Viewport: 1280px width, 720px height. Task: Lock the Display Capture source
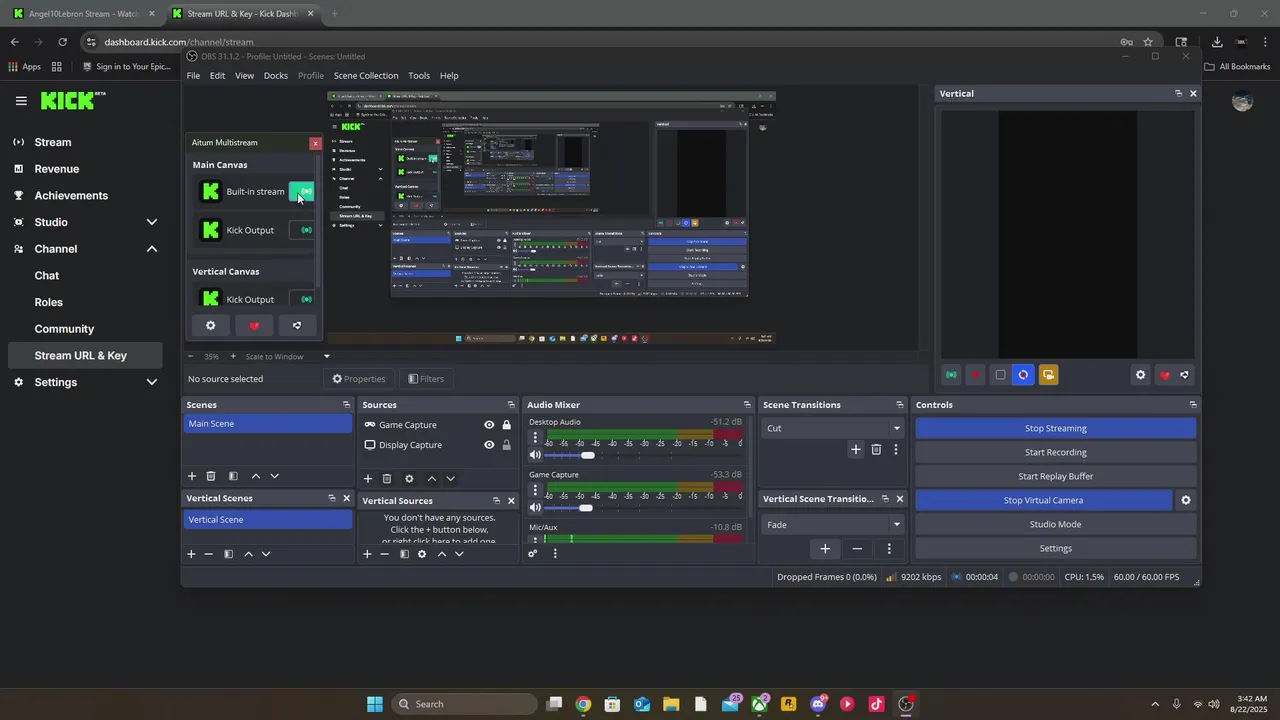click(x=507, y=445)
